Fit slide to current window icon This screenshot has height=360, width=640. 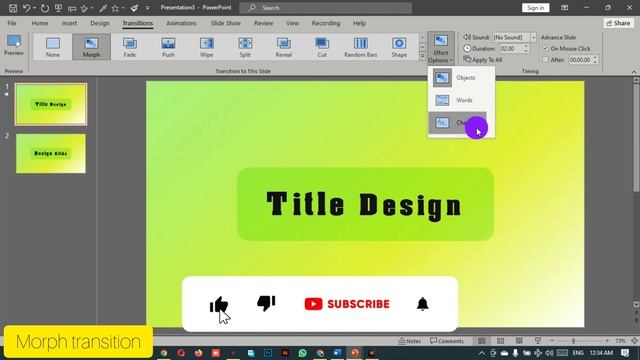[x=634, y=341]
